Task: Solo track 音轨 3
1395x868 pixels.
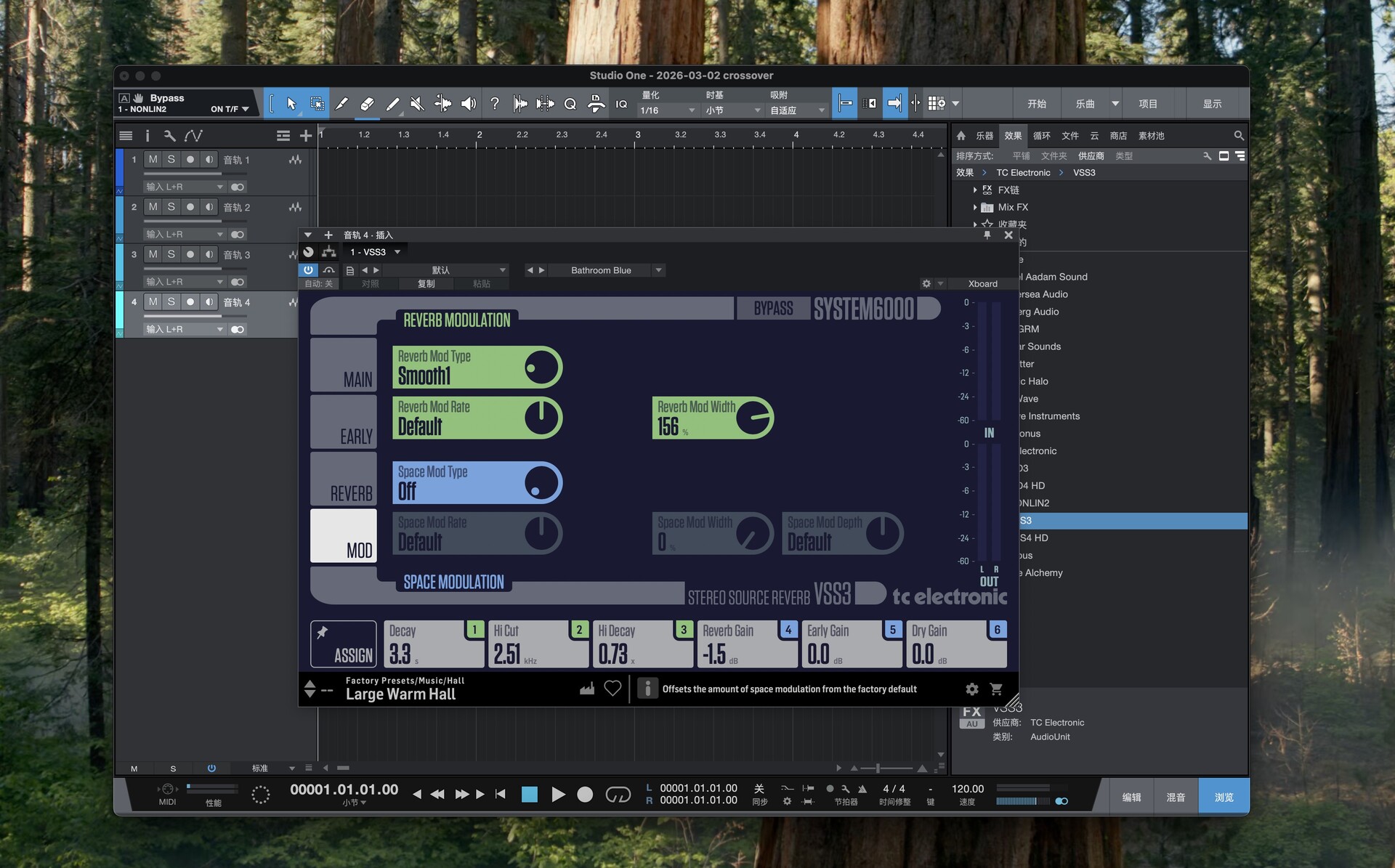Action: (x=171, y=254)
